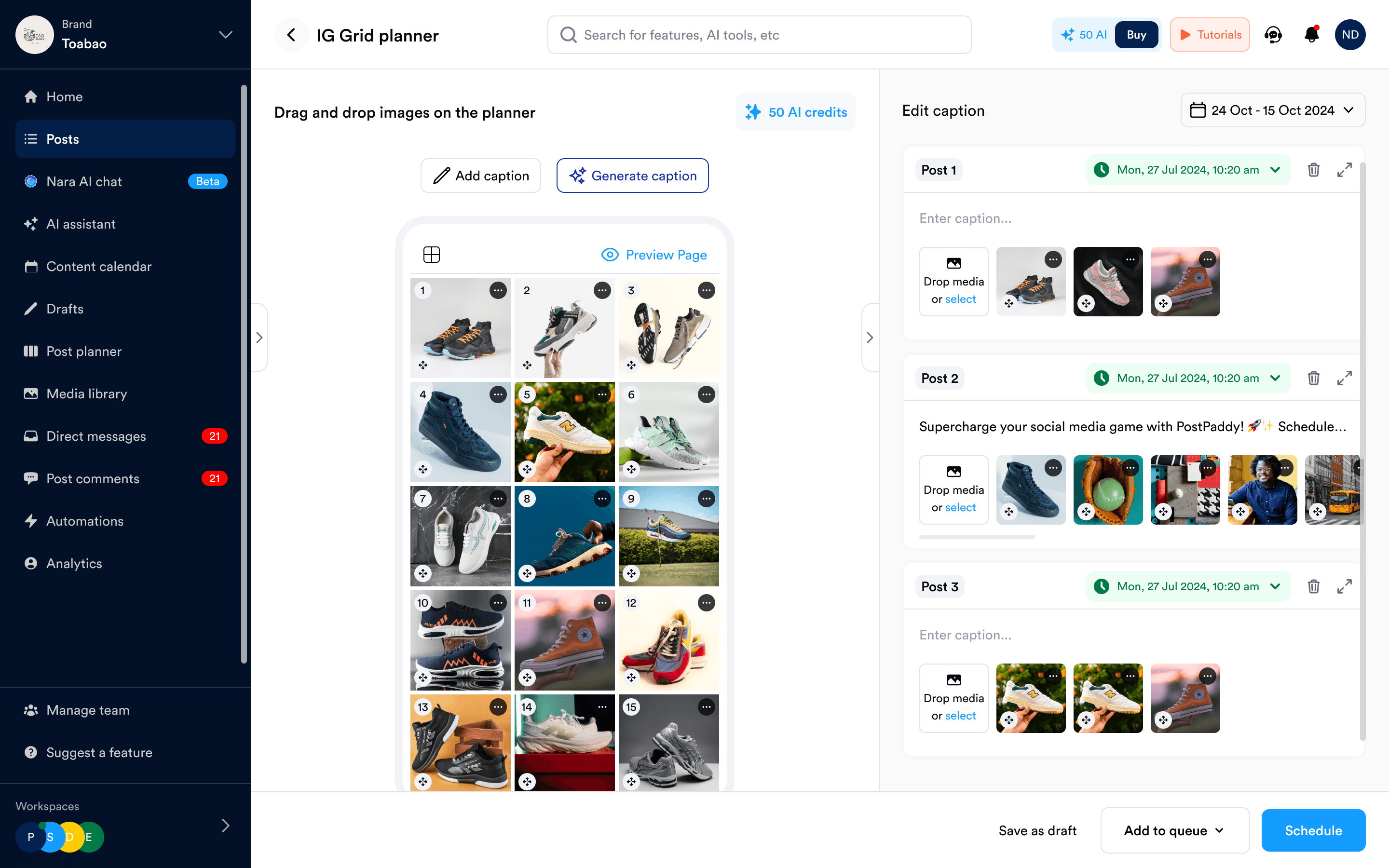Open the date range dropdown 24 Oct - 15 Oct

tap(1272, 110)
